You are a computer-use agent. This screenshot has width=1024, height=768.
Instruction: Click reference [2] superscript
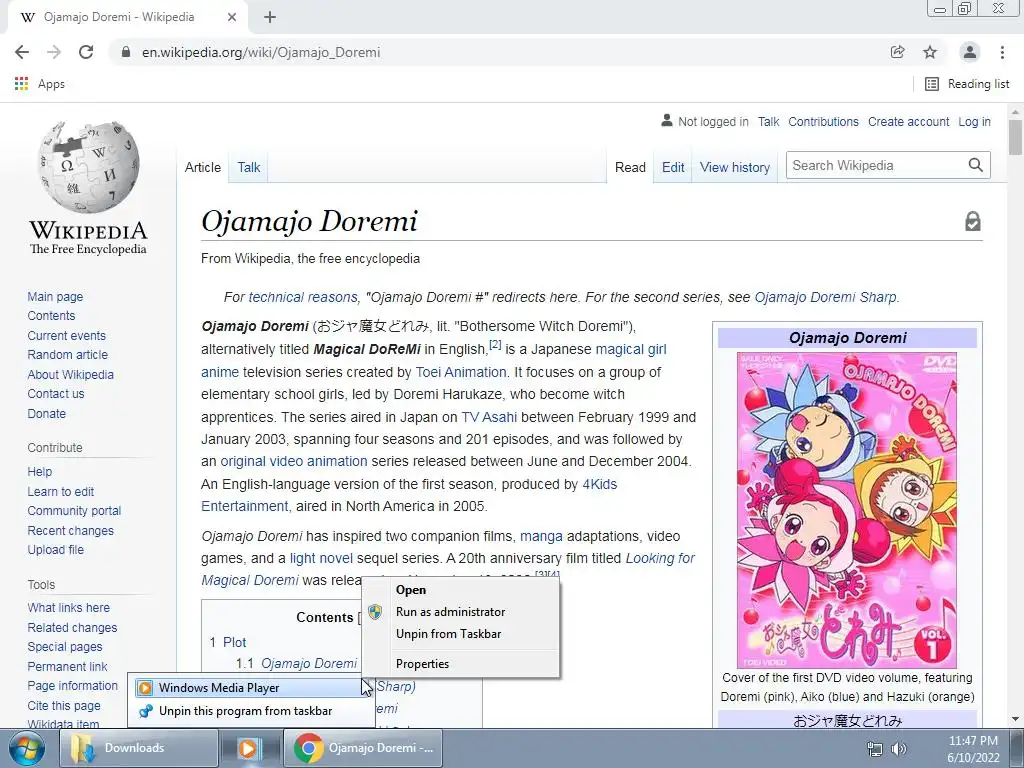coord(495,344)
